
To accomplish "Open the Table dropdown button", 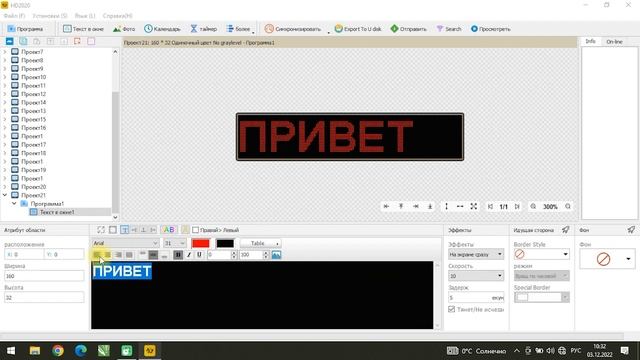I will pos(260,243).
